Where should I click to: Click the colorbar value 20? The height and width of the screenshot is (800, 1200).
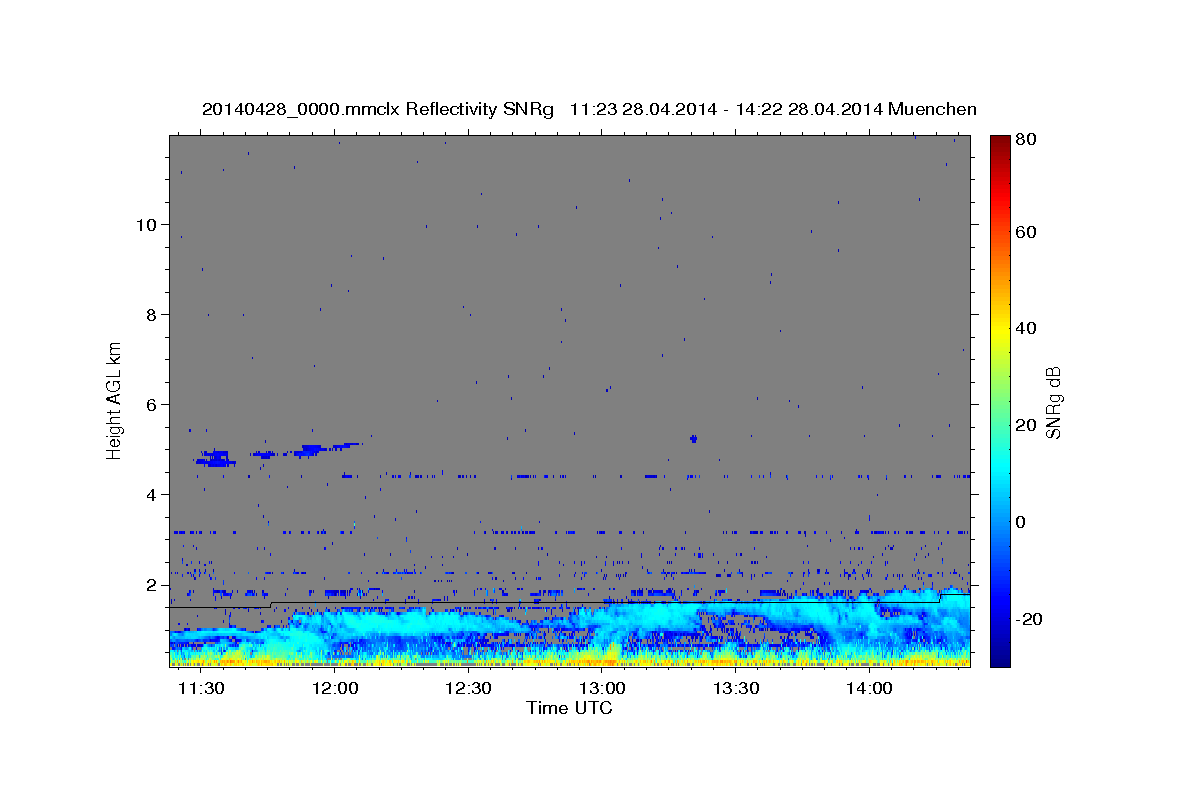pyautogui.click(x=1025, y=425)
